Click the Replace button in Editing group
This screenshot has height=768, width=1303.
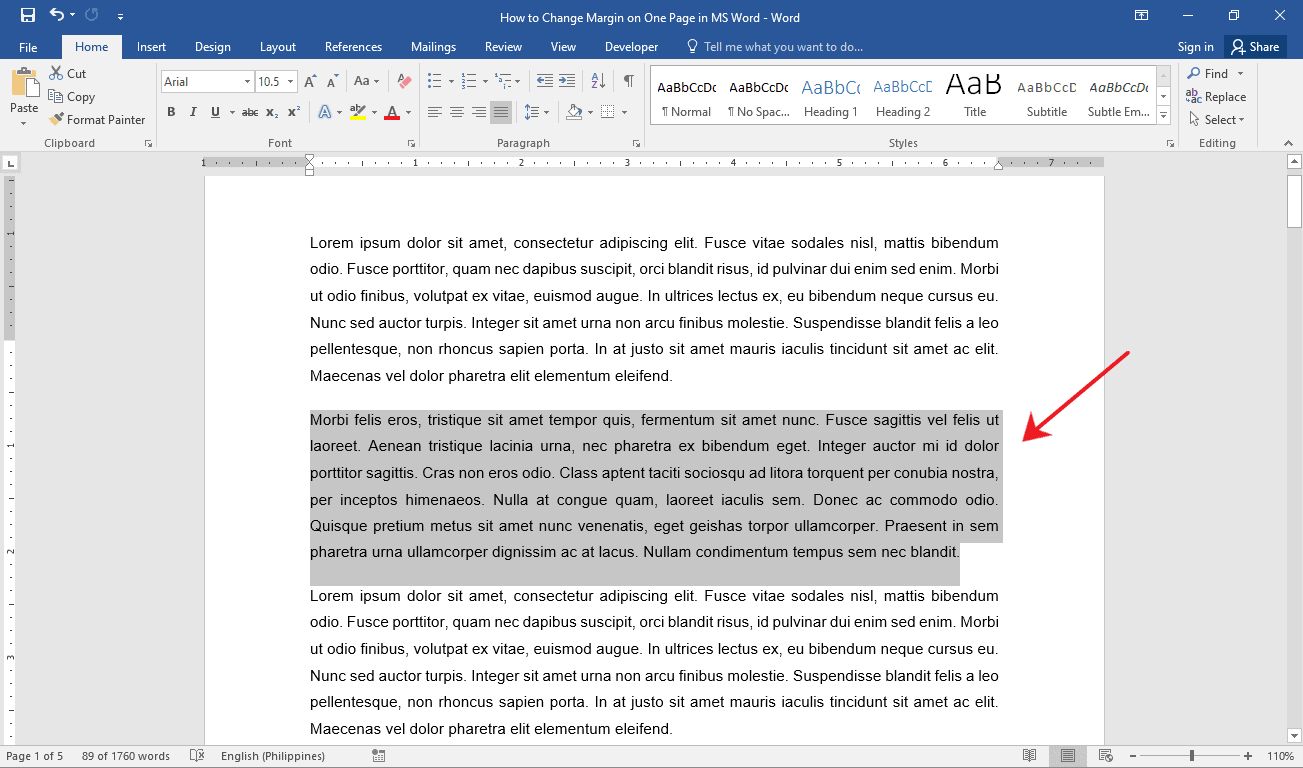1216,96
